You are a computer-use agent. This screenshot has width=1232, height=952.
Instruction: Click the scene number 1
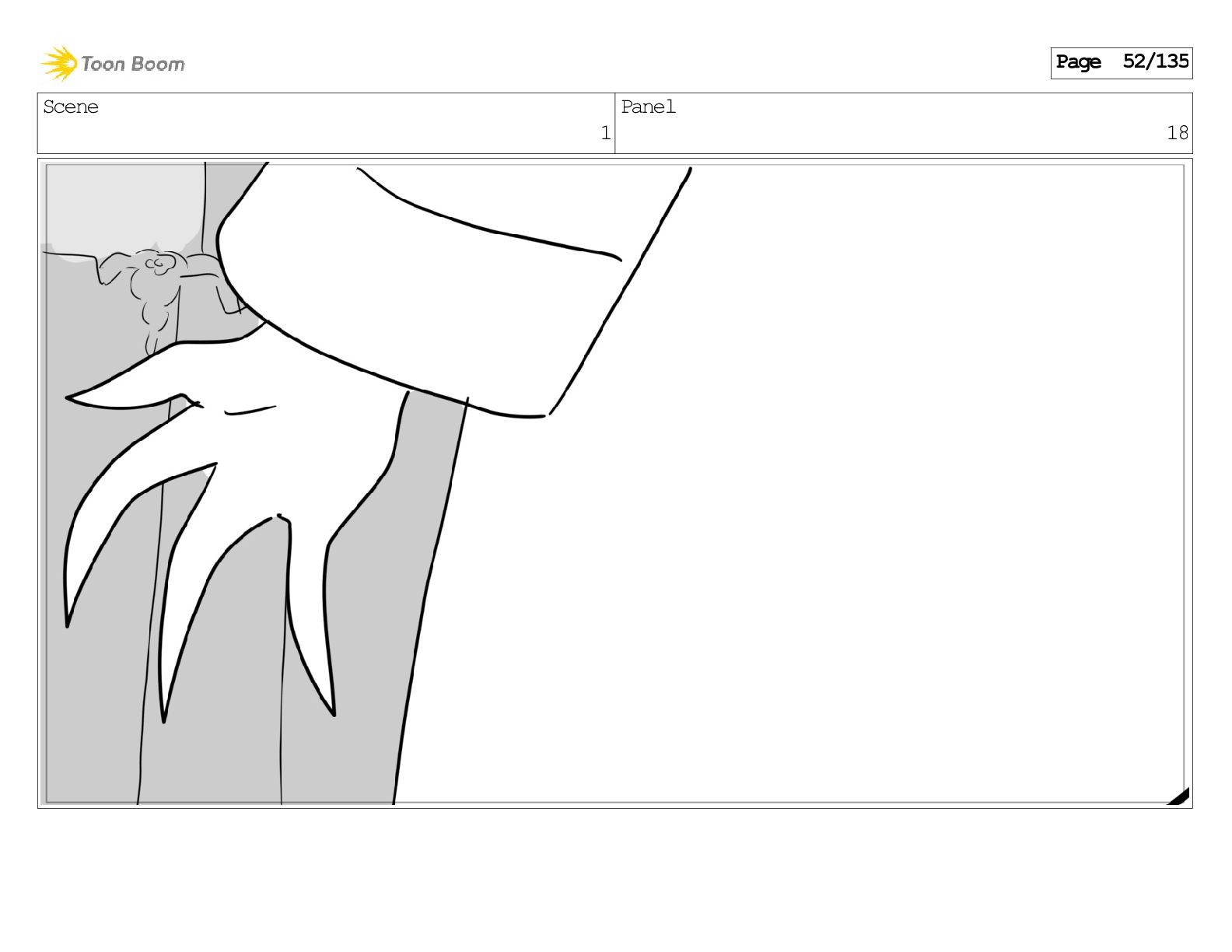(605, 133)
